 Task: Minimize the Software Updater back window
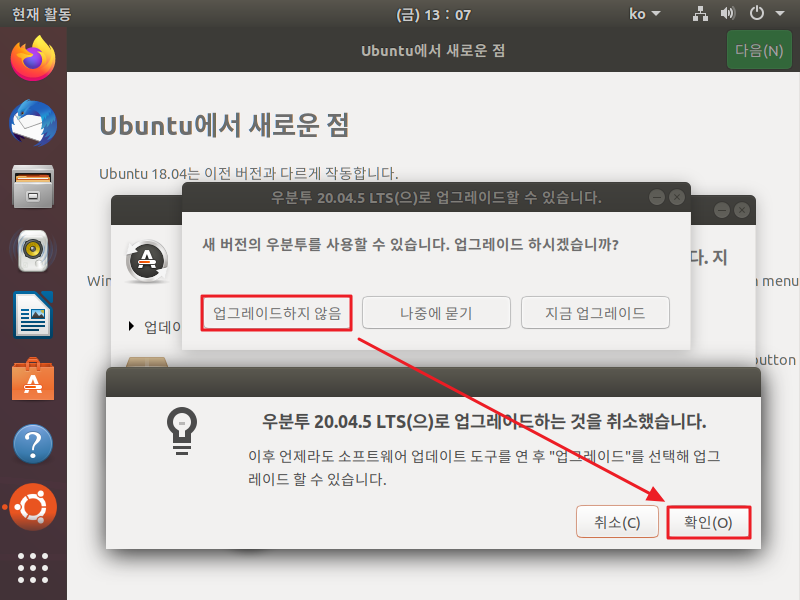(721, 210)
